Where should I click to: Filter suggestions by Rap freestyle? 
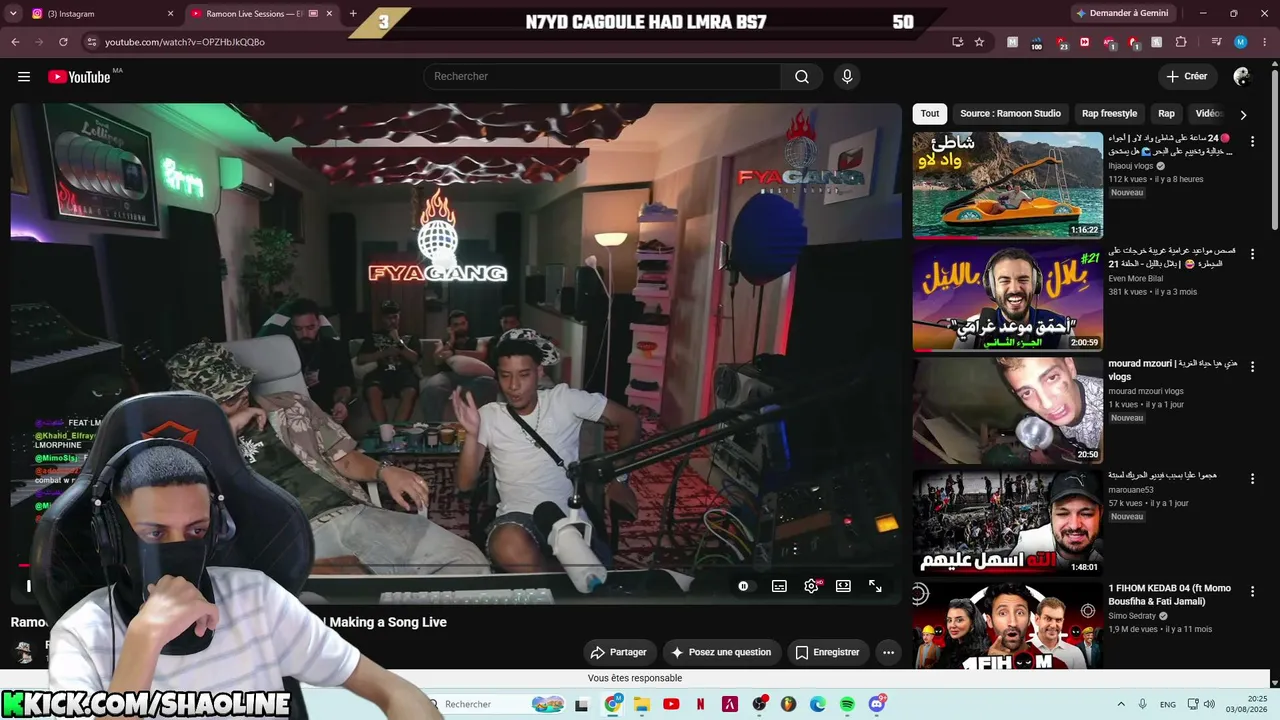coord(1109,114)
